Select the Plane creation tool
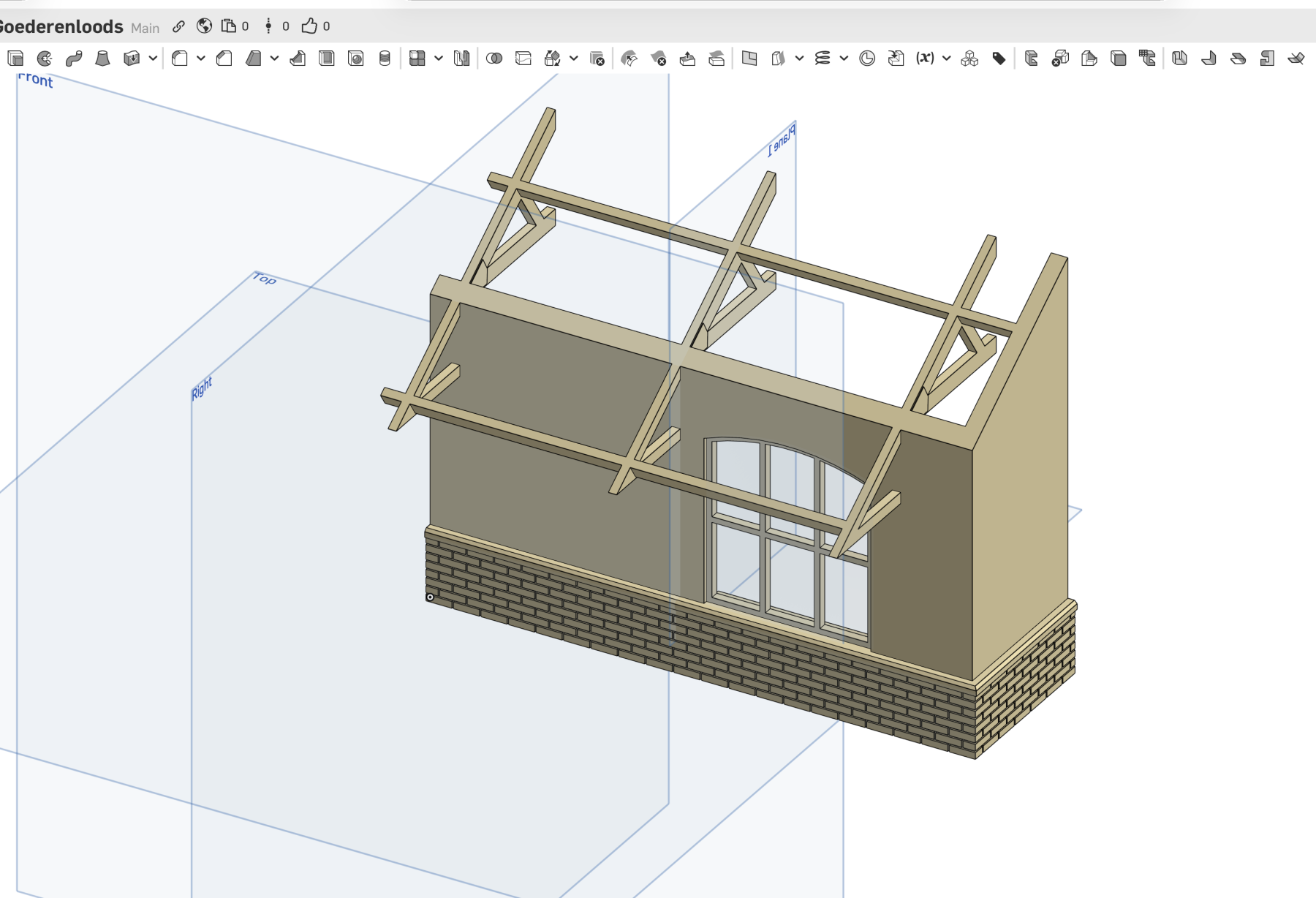Screen dimensions: 1316x898 (749, 59)
